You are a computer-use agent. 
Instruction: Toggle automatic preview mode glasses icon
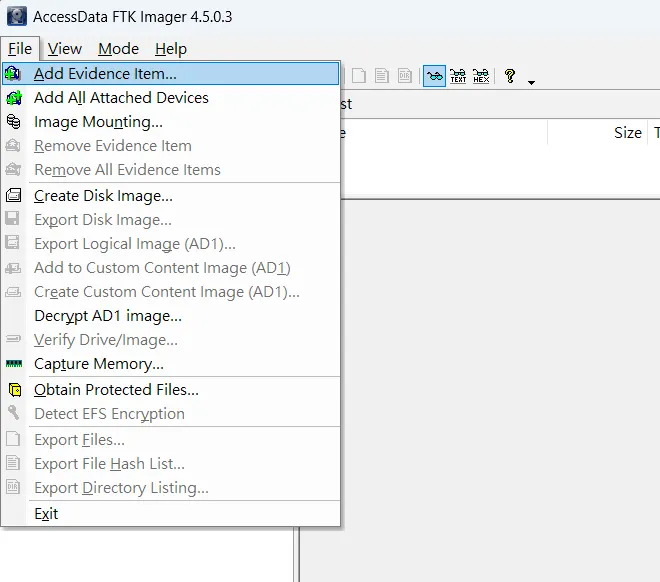pos(434,76)
